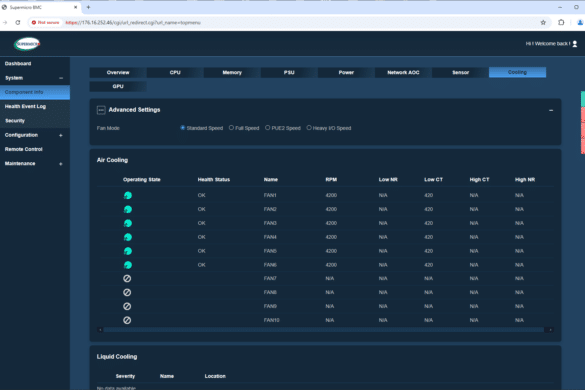Select PUE2 Speed fan mode

(268, 128)
